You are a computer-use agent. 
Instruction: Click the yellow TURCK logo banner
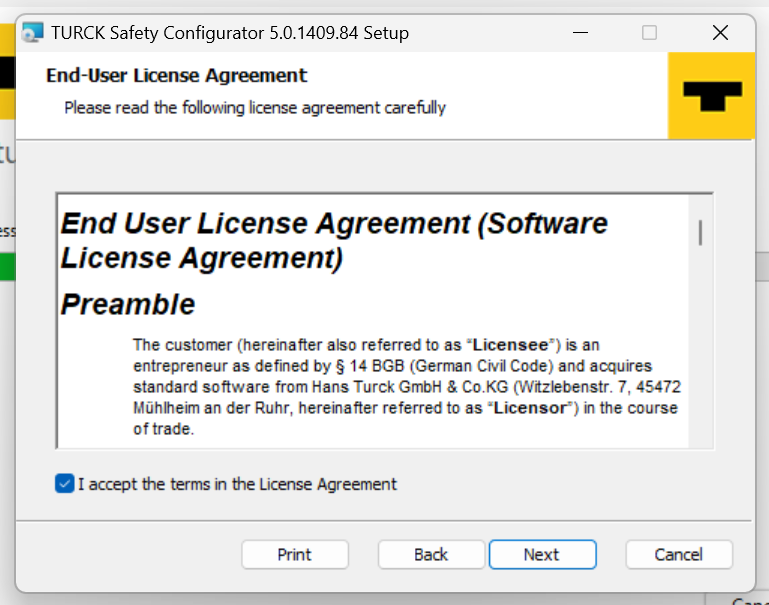point(711,96)
